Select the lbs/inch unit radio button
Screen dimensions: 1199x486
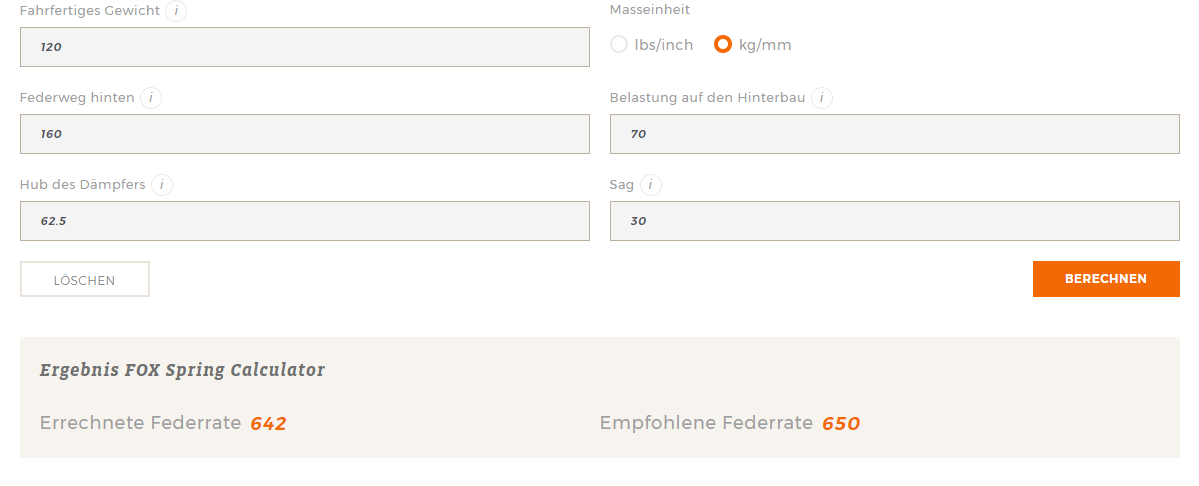pos(619,44)
